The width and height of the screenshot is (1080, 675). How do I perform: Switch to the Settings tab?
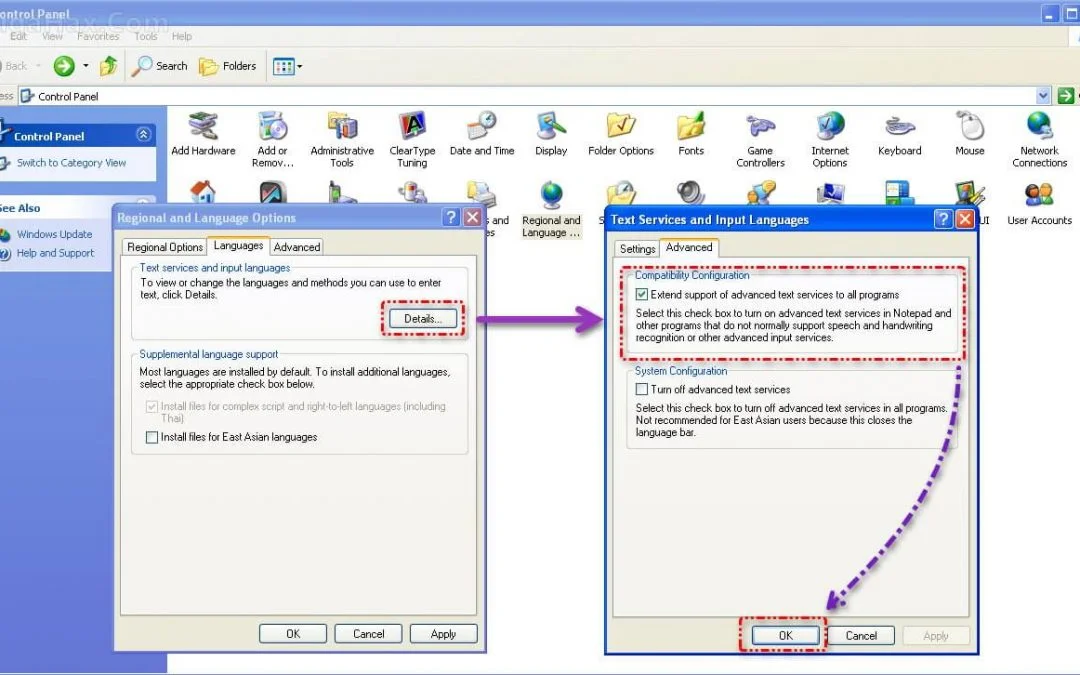(x=637, y=249)
